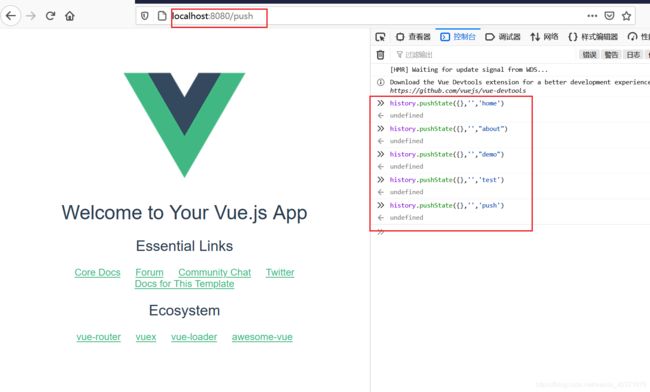Image resolution: width=650 pixels, height=392 pixels.
Task: Open the vue-devtools GitHub link in the console
Action: 458,90
